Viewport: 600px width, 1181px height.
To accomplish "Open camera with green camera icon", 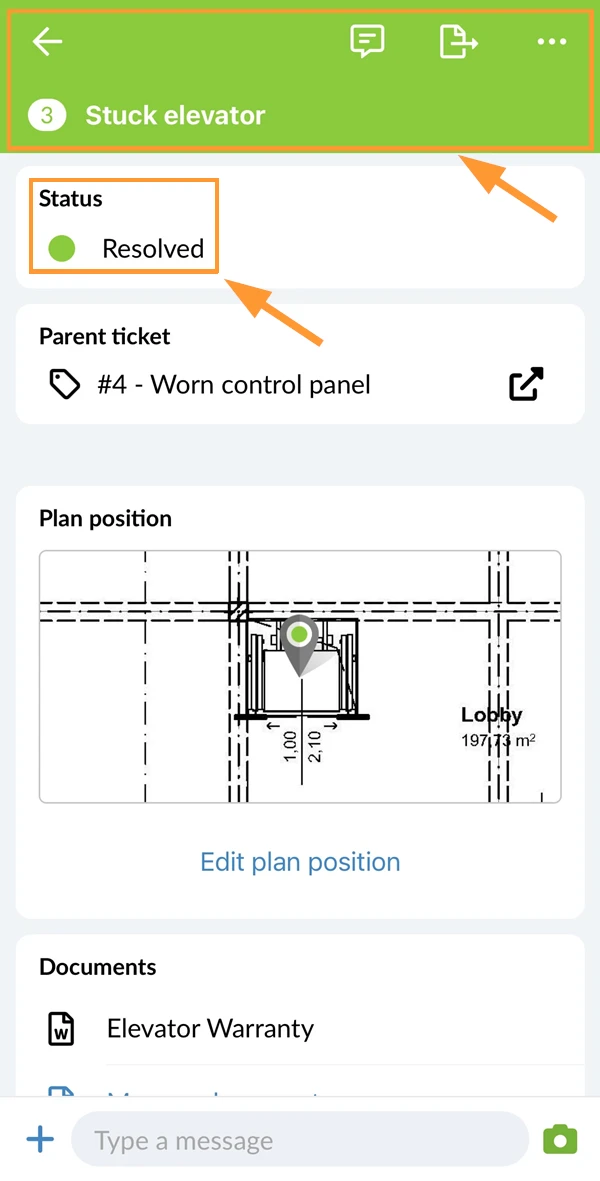I will (560, 1139).
